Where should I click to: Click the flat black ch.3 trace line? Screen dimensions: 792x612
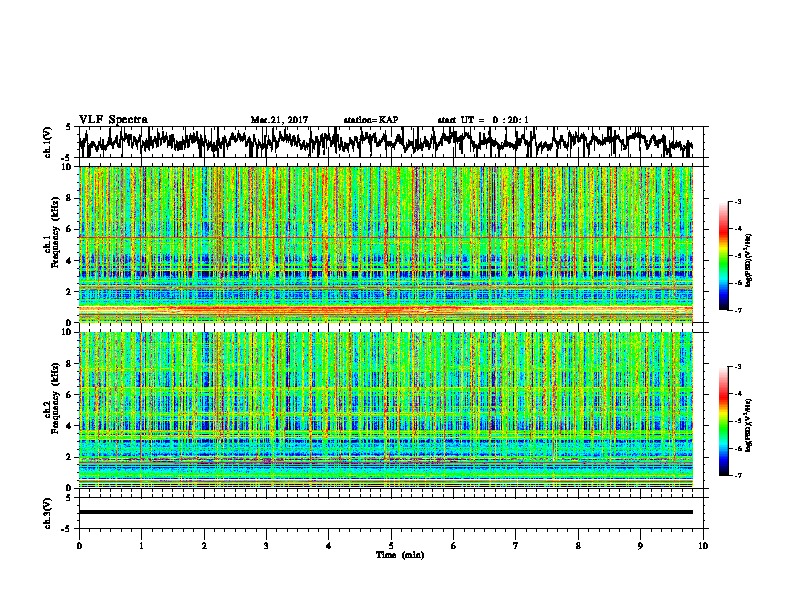click(x=386, y=512)
